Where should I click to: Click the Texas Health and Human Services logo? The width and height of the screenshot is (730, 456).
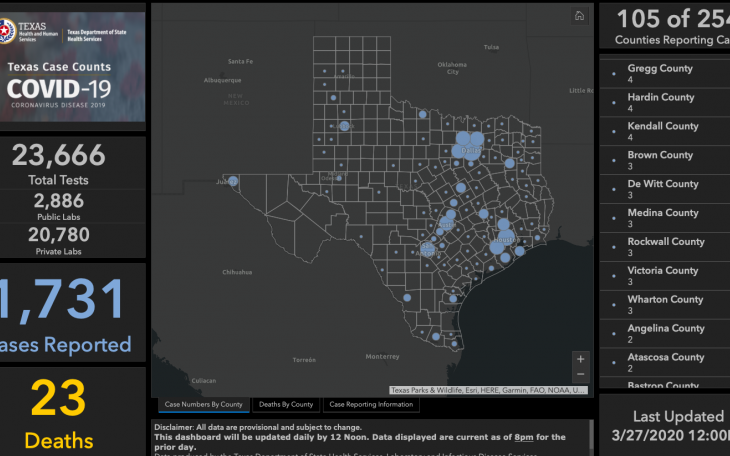pos(32,32)
